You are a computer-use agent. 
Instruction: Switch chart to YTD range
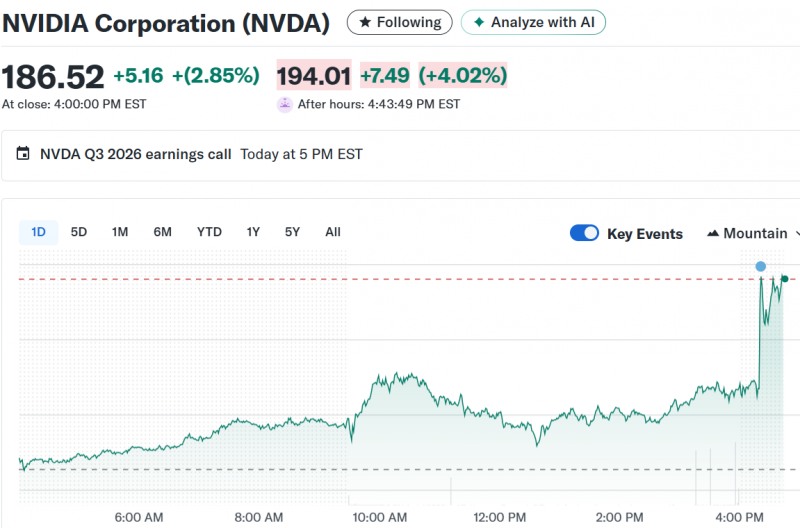pos(209,232)
